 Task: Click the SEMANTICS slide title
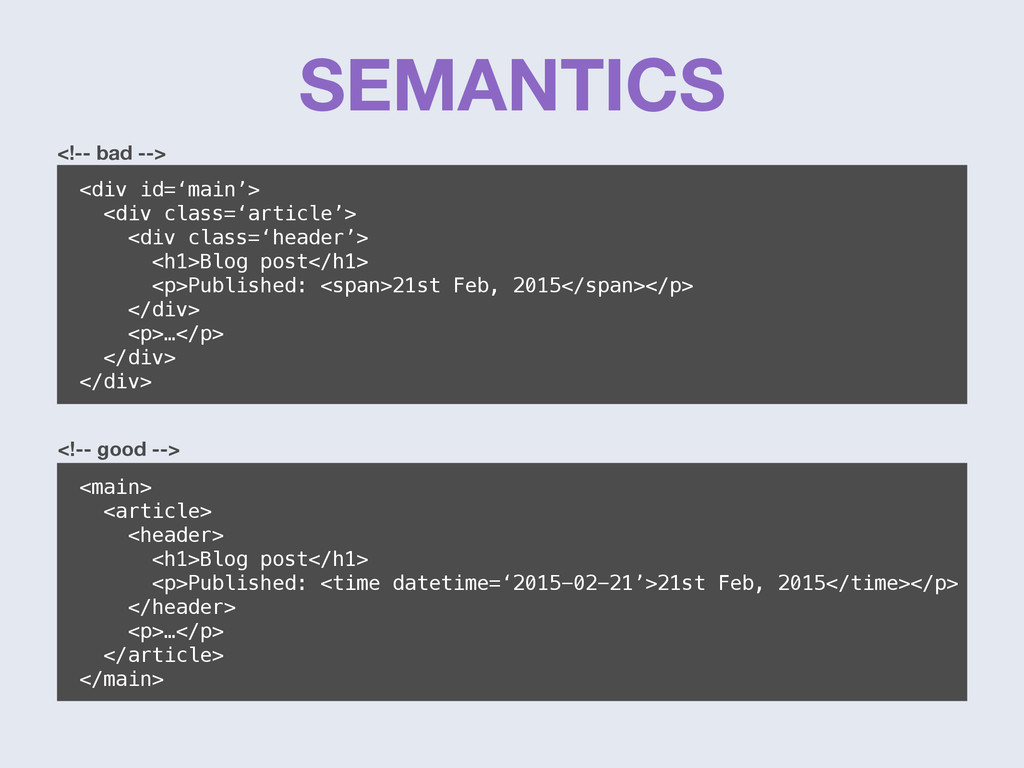[512, 85]
